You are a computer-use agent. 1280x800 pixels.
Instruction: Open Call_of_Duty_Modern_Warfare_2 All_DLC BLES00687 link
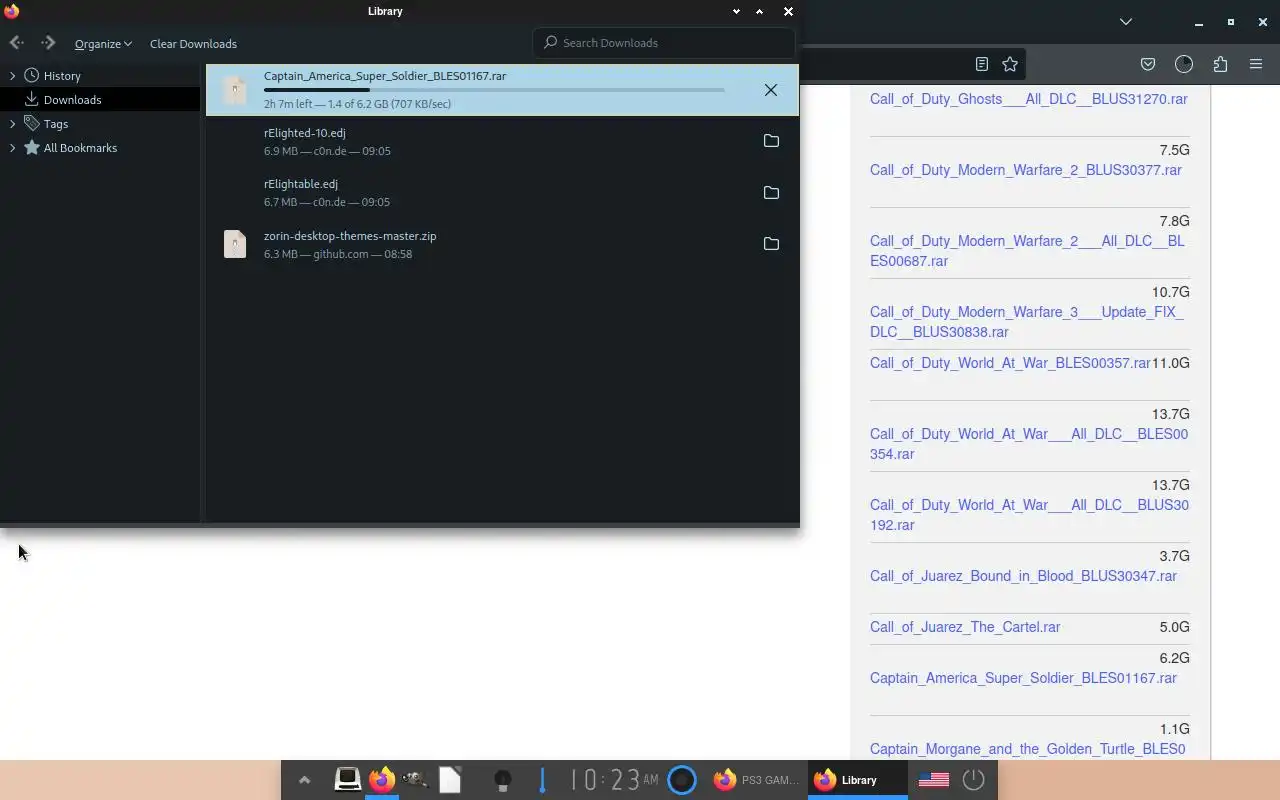[x=1027, y=251]
